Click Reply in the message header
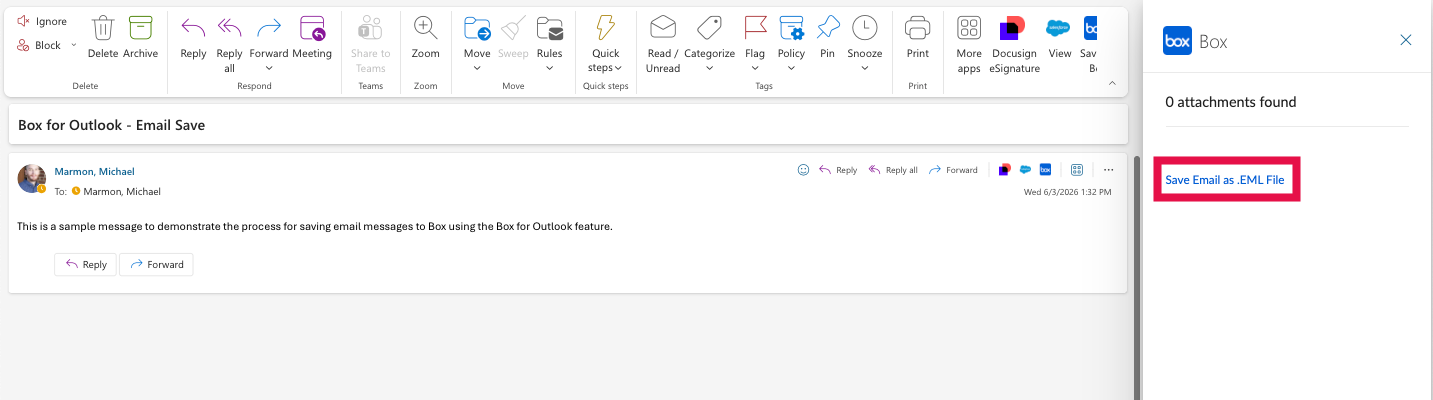 click(x=838, y=170)
